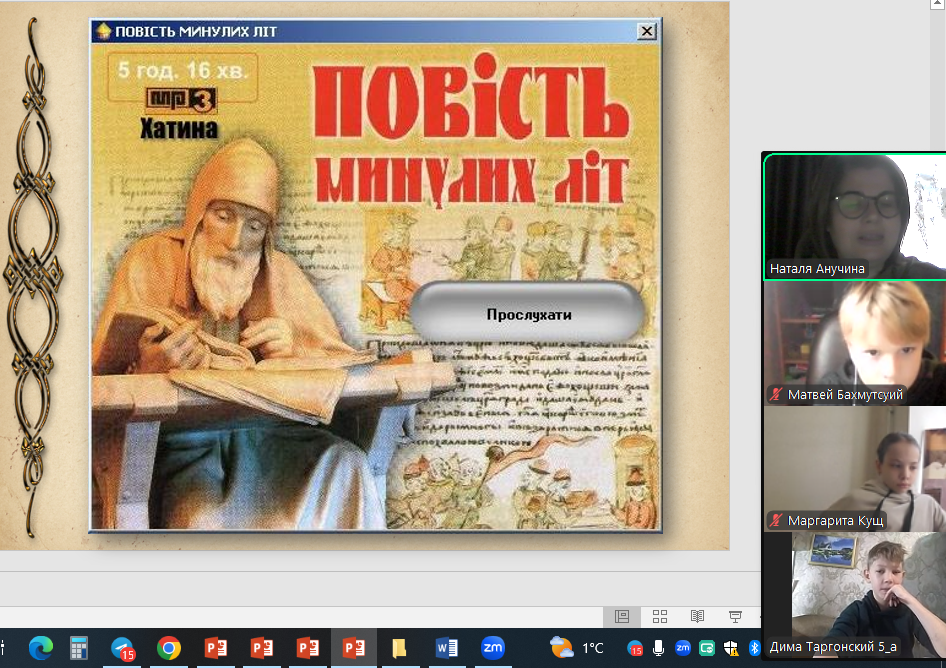Switch to Normal view in PowerPoint status bar
The height and width of the screenshot is (668, 946).
coord(622,616)
